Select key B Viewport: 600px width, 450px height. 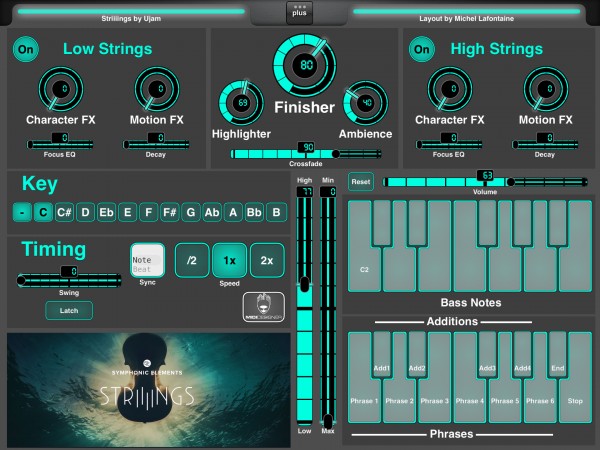276,212
